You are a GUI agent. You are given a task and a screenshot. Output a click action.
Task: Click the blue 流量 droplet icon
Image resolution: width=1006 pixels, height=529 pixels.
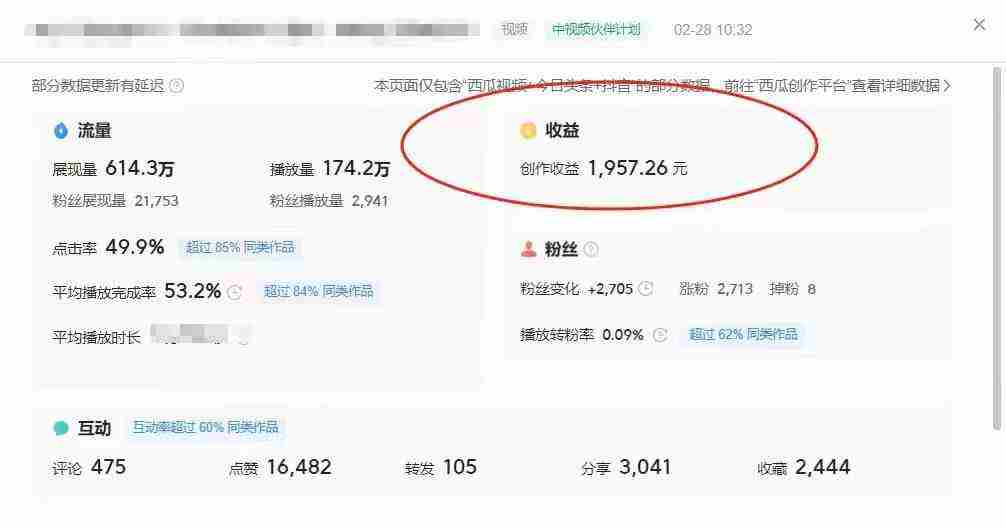click(x=61, y=131)
